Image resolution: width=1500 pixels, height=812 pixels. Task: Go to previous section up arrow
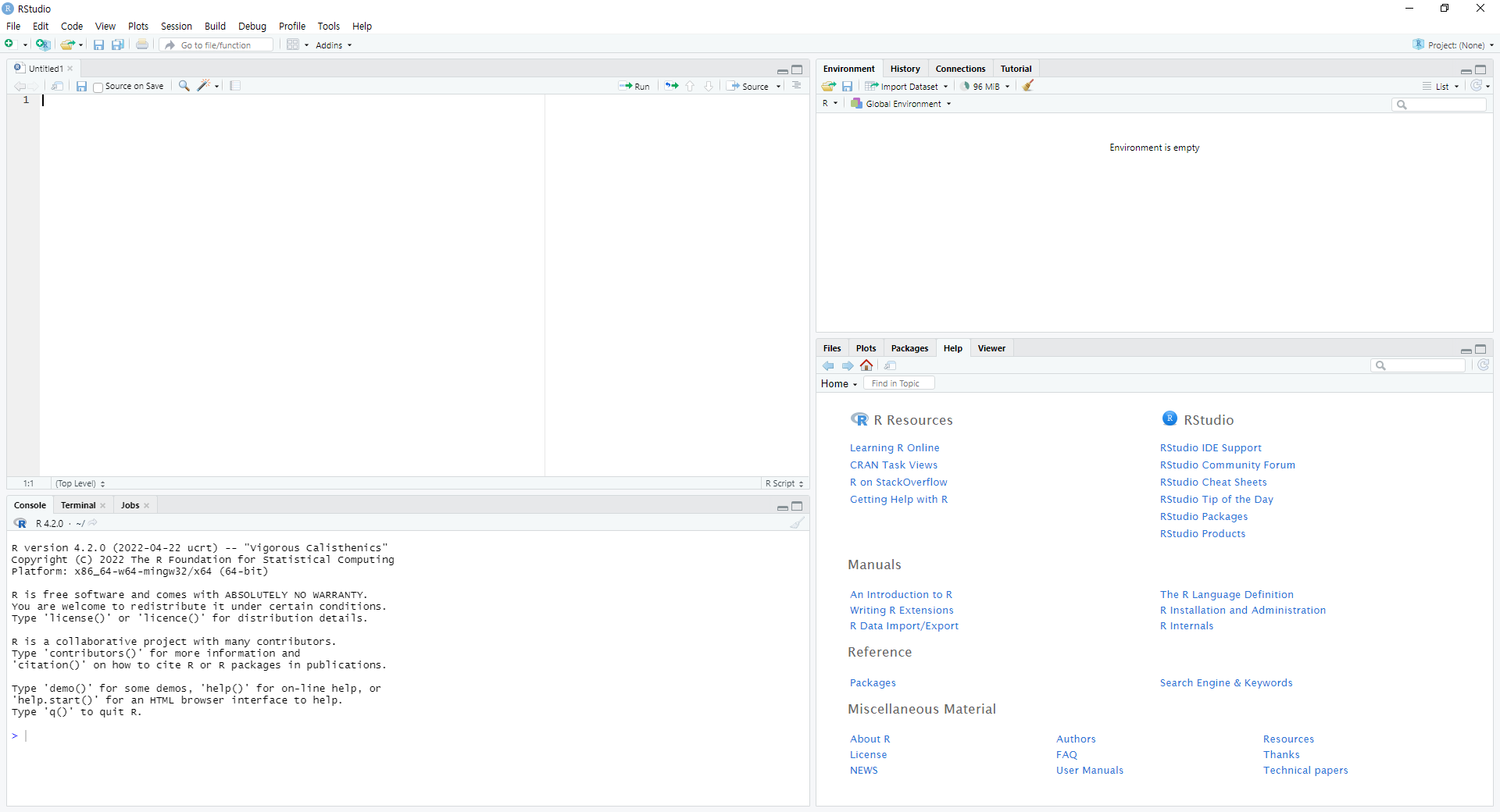pos(690,86)
